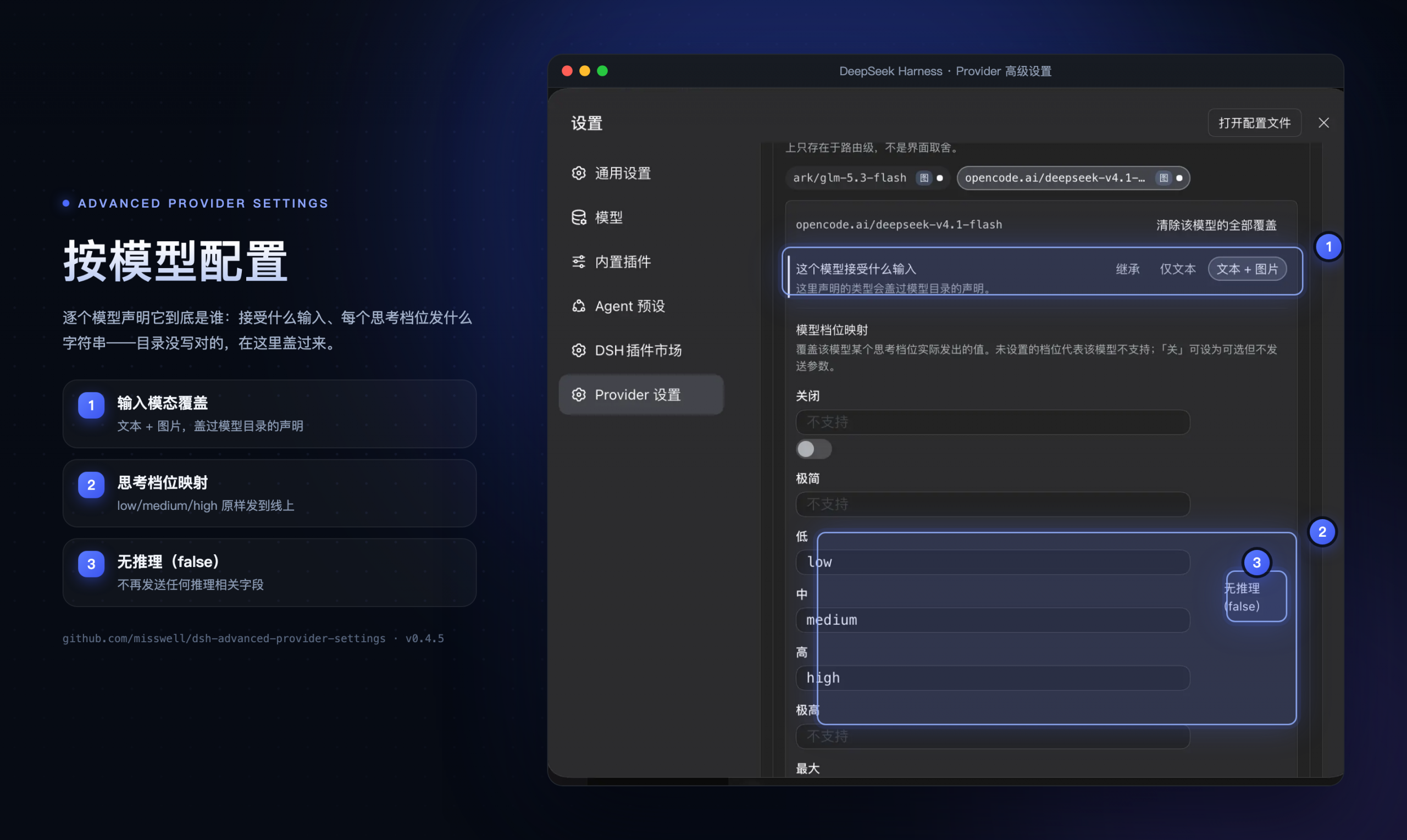This screenshot has height=840, width=1407.
Task: Close the 设置 panel with the X icon
Action: click(x=1323, y=123)
